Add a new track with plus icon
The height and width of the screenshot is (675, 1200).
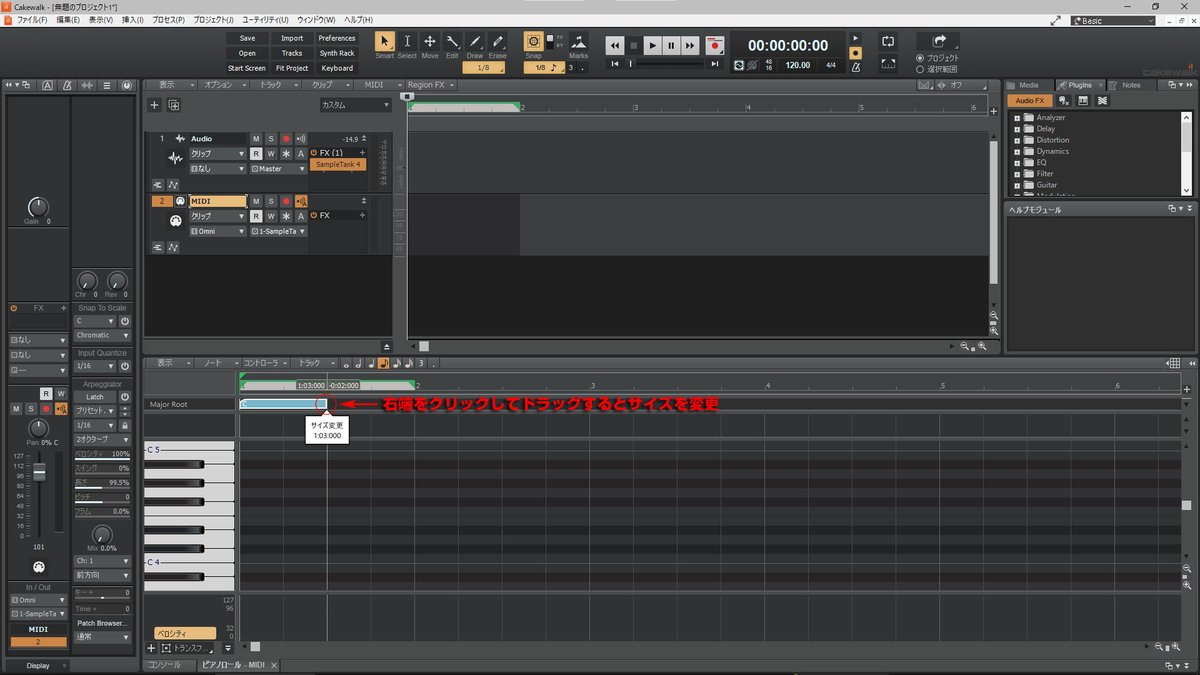pos(154,105)
